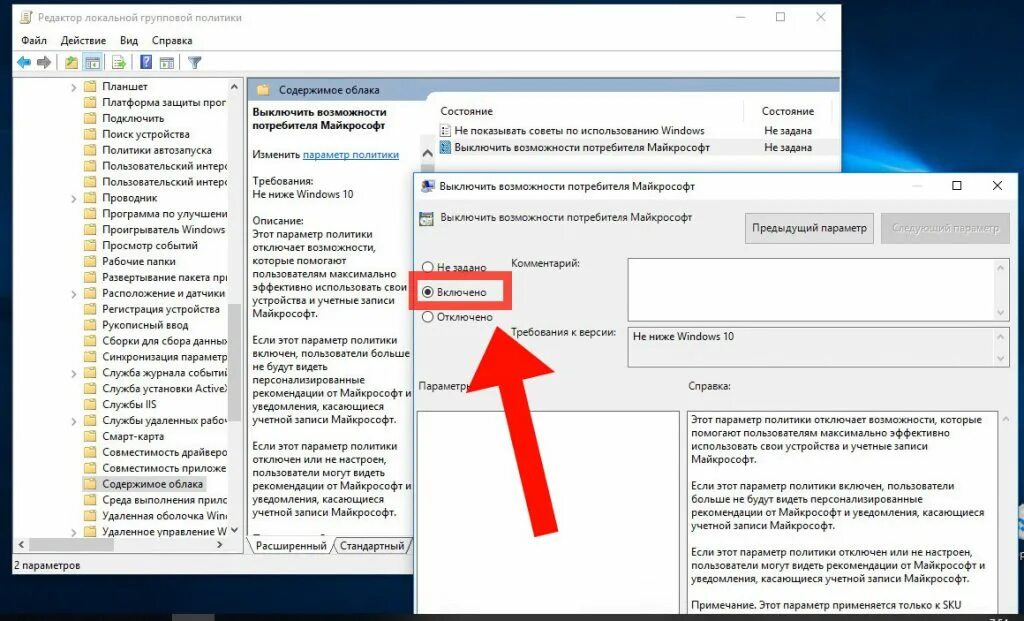Expand 'Удаленное управление W' tree node
1024x621 pixels.
(x=74, y=532)
